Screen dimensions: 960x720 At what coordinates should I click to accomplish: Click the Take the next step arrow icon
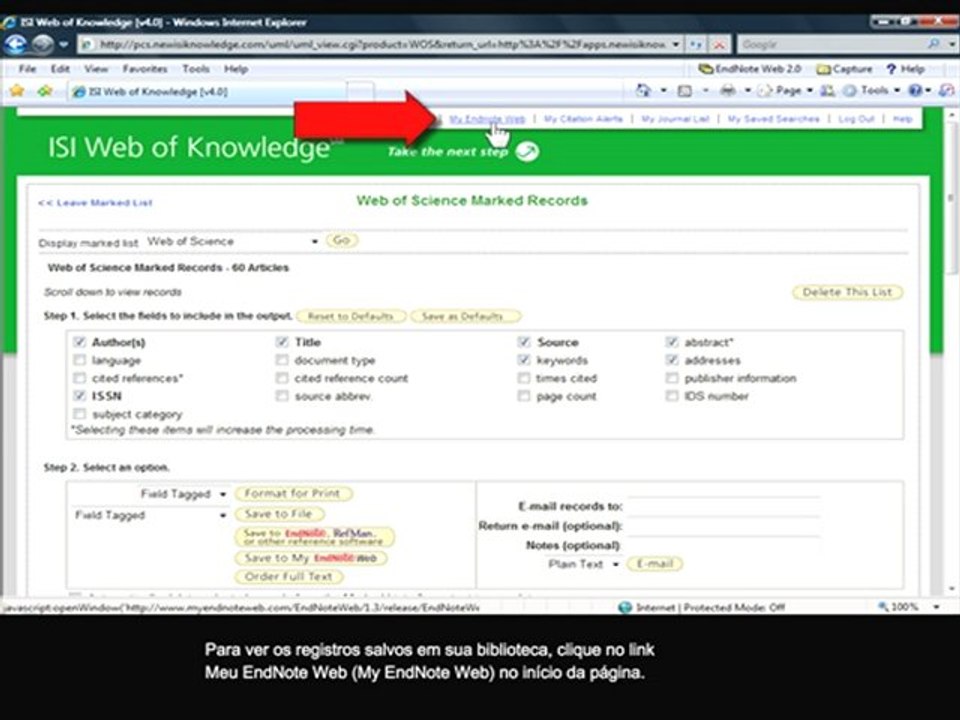pyautogui.click(x=527, y=151)
